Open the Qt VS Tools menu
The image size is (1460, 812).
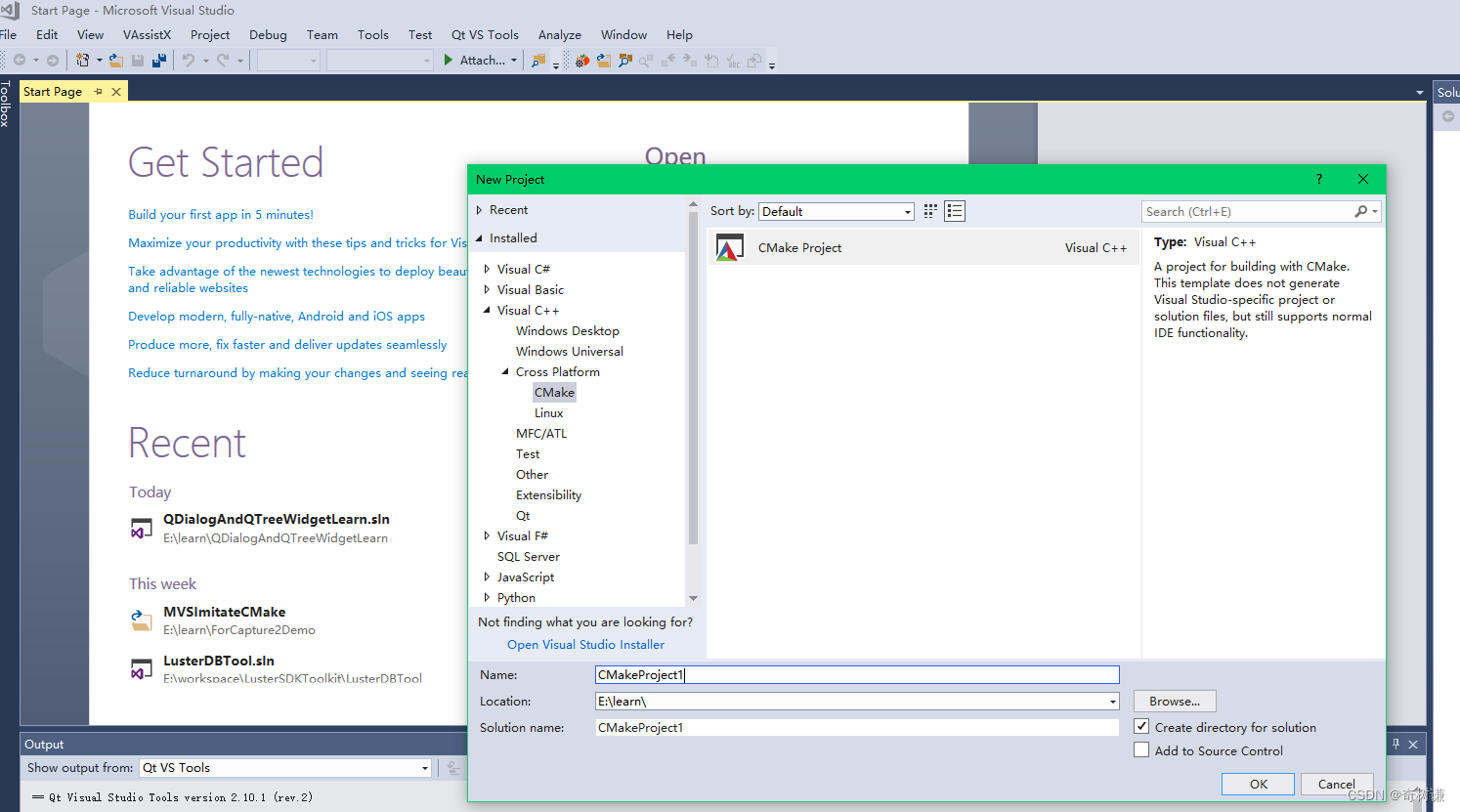485,34
